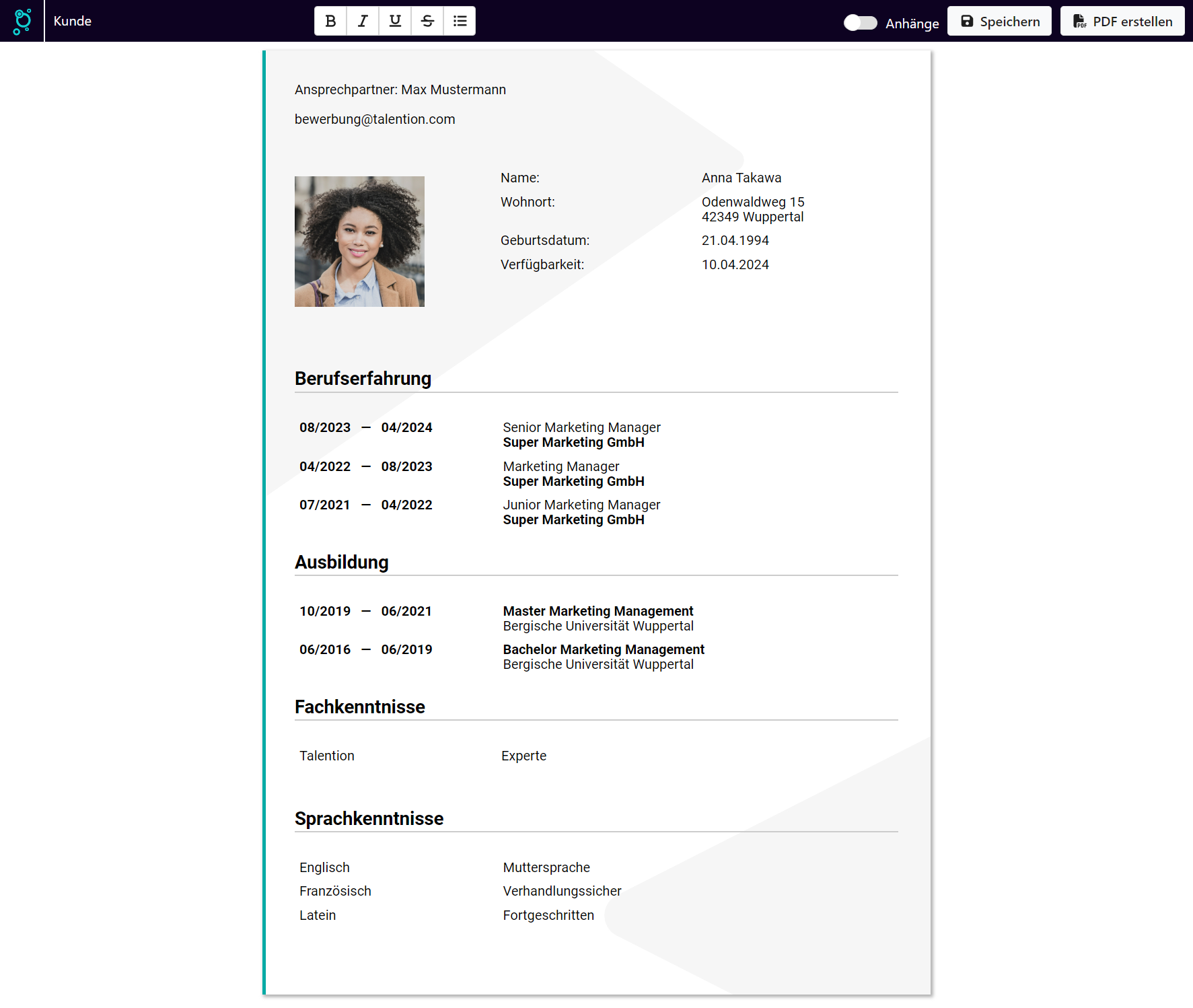Underline the selected text
Screen dimensions: 1193x1008
coord(395,21)
